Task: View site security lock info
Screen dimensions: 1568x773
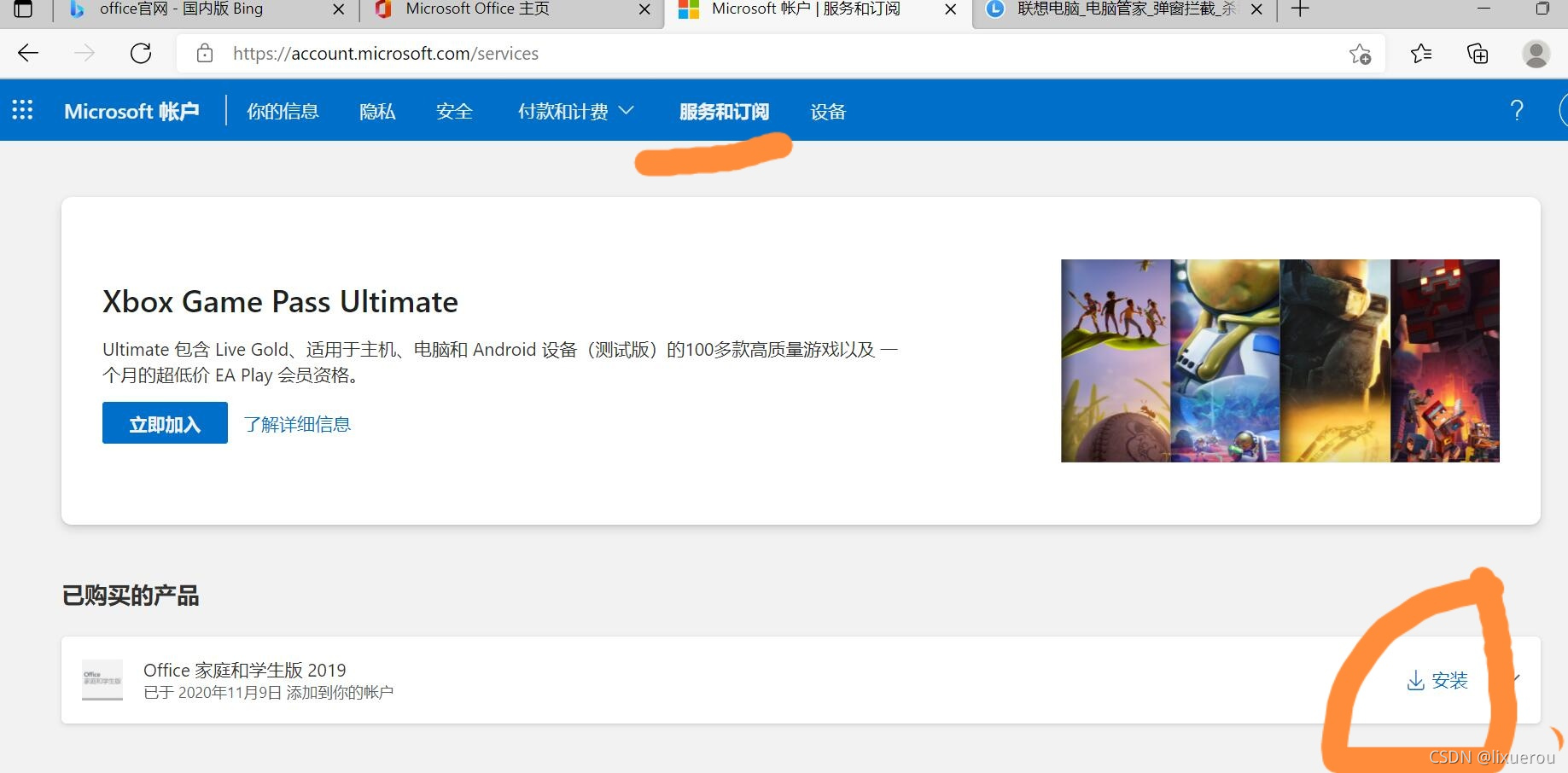Action: tap(205, 54)
